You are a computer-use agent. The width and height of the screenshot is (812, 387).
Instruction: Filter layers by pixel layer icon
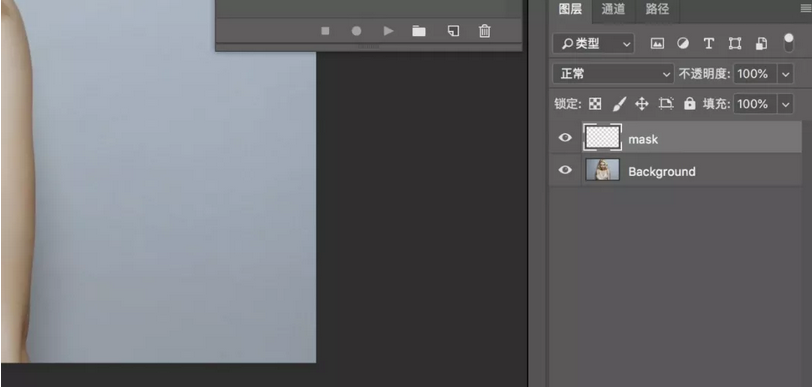coord(657,44)
